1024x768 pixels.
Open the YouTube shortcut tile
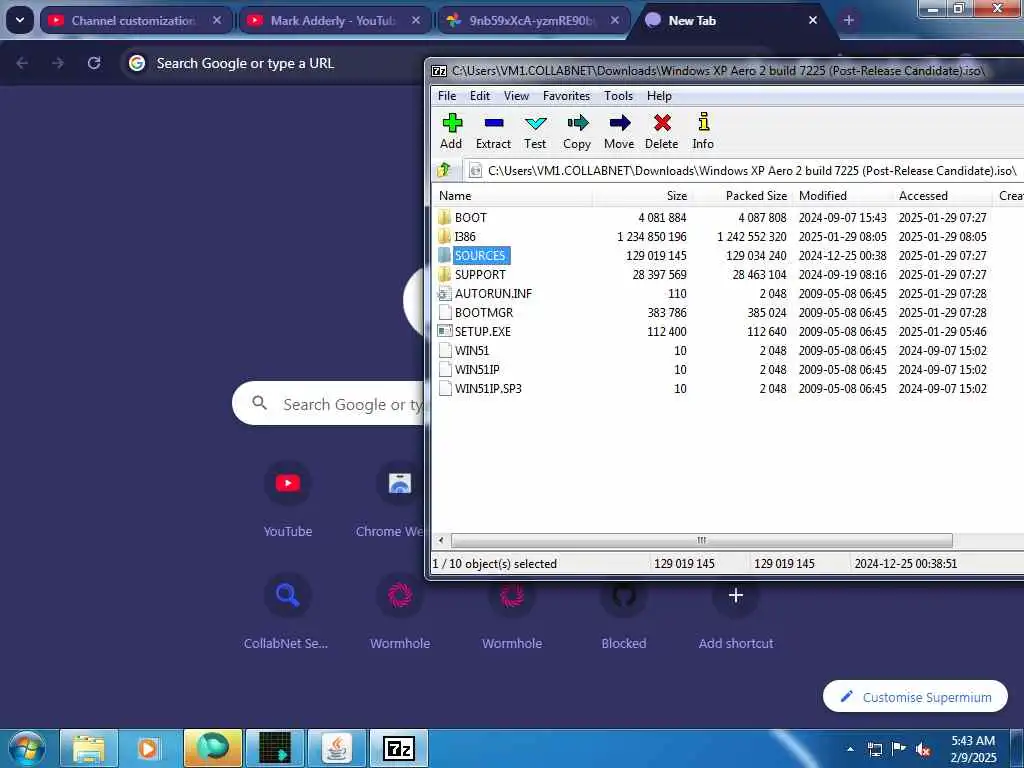[x=288, y=499]
